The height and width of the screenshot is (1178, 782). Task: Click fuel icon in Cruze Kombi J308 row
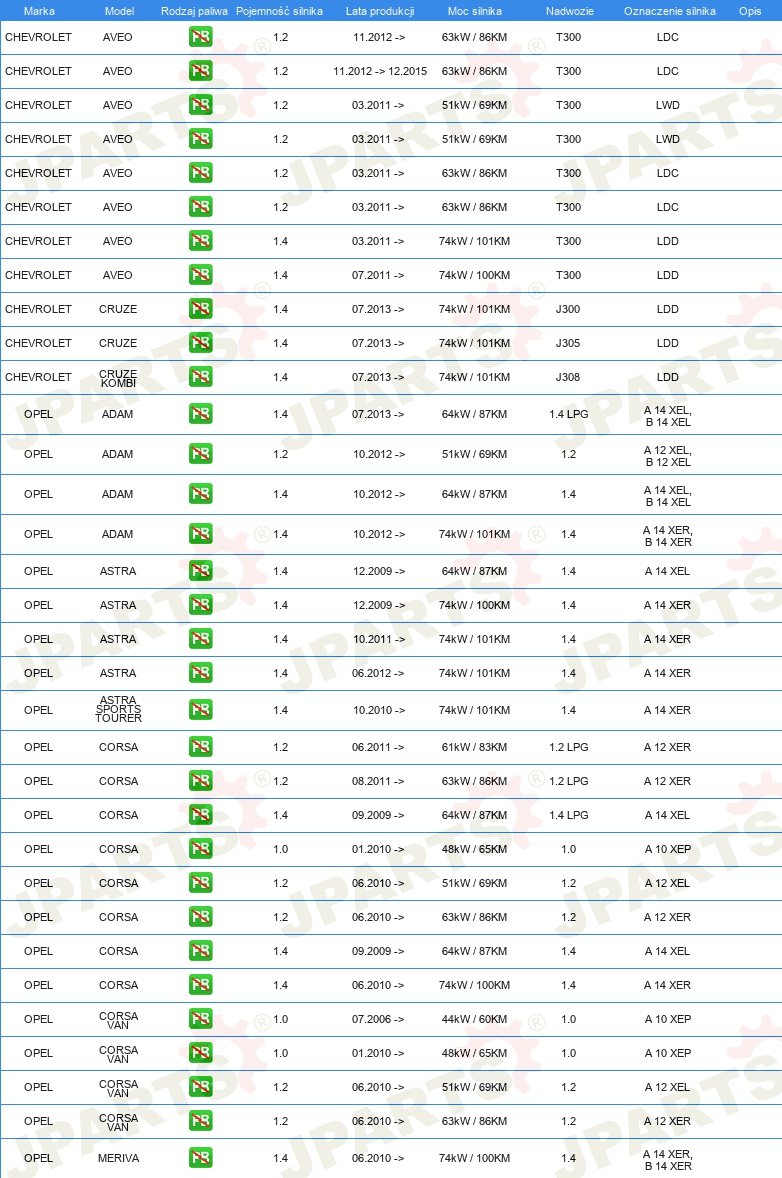click(201, 377)
